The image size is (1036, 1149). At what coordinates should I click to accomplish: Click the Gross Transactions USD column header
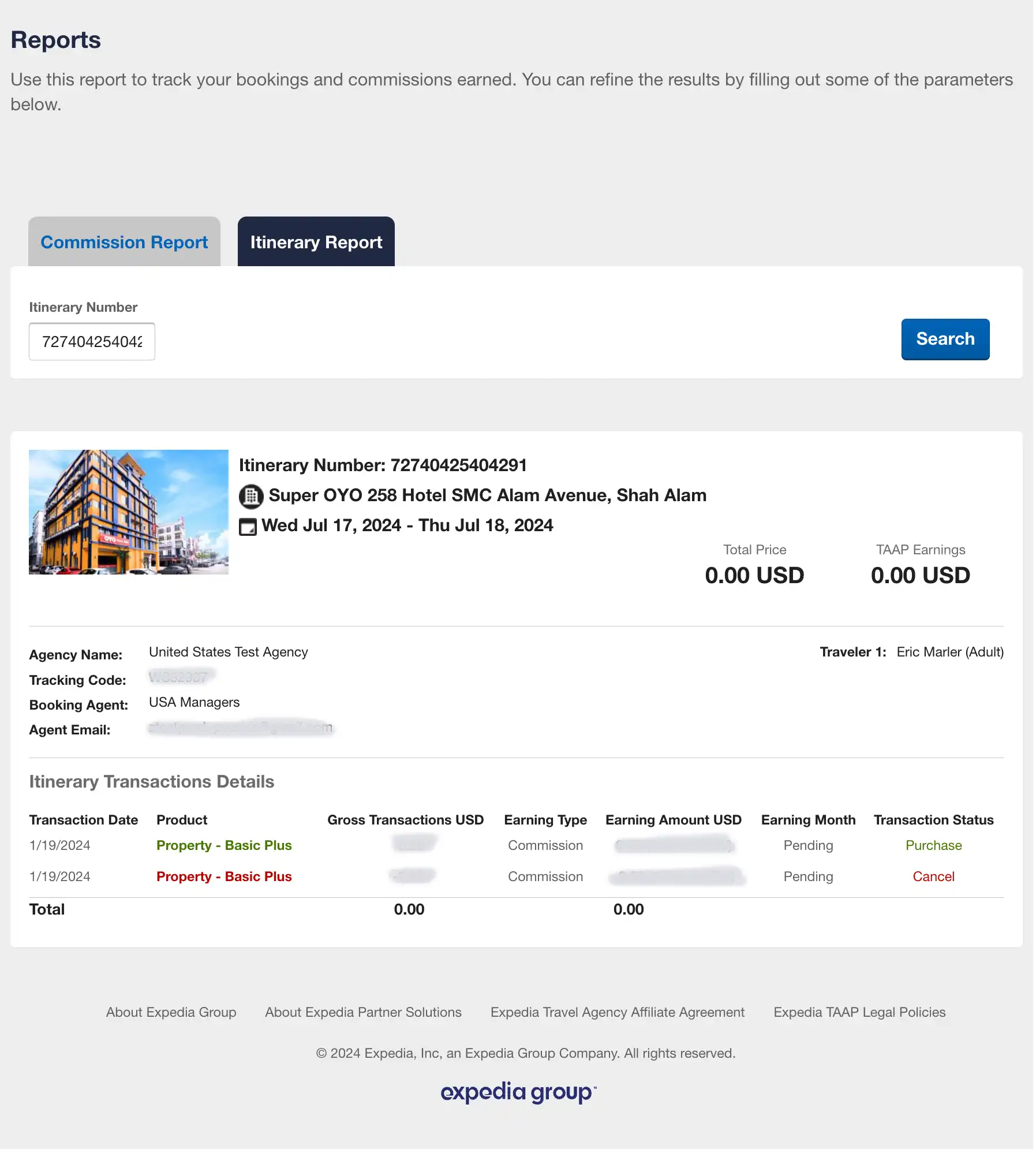pyautogui.click(x=405, y=820)
